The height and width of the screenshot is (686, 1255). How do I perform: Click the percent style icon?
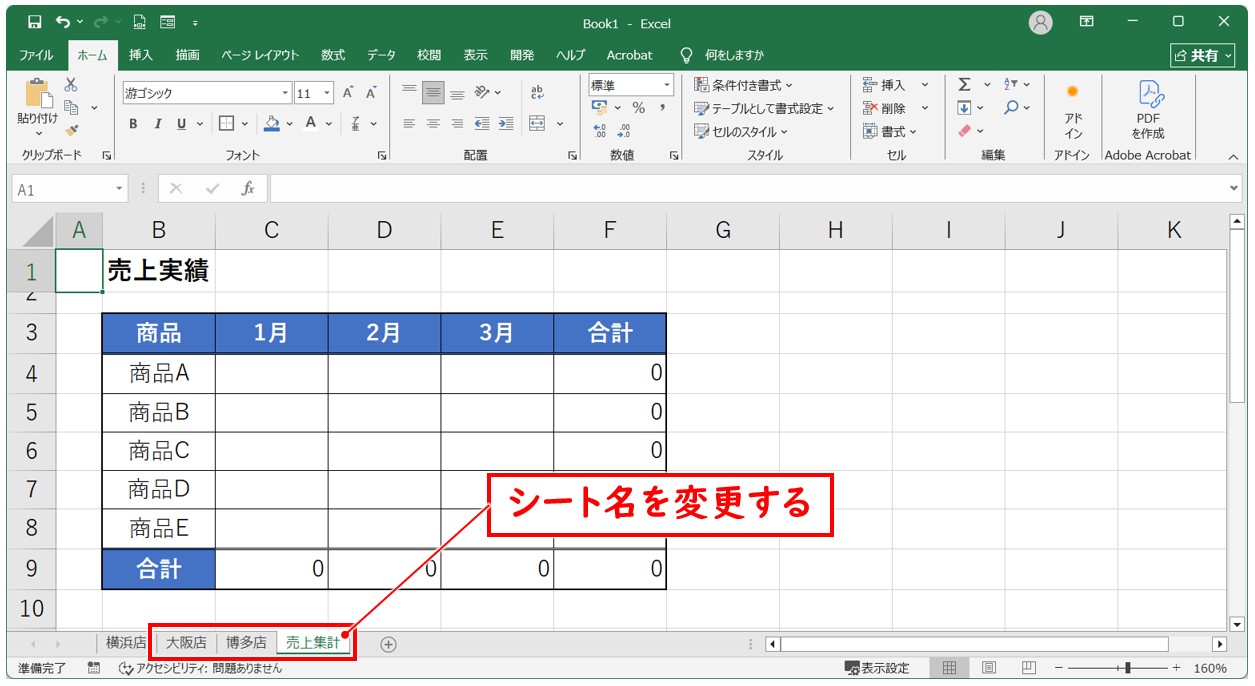pos(638,108)
